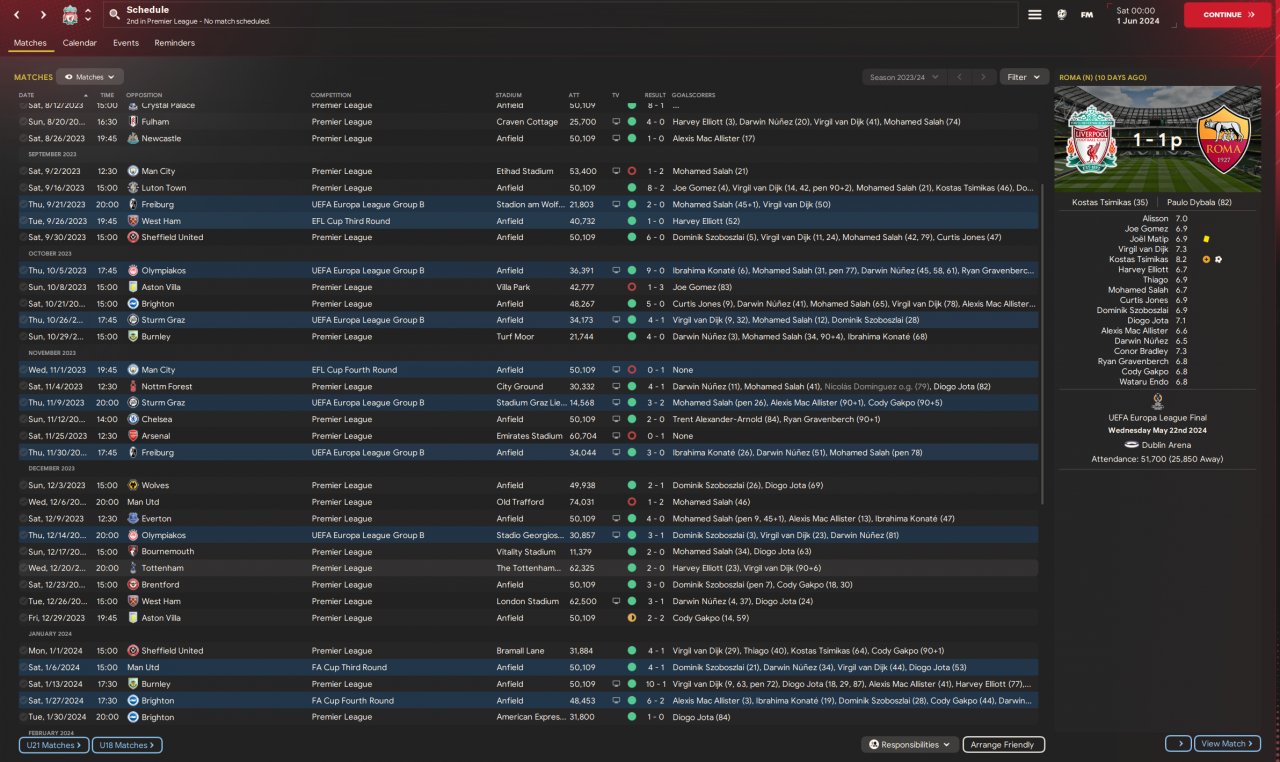Viewport: 1280px width, 762px height.
Task: Click the TV icon on the Fulham row
Action: pyautogui.click(x=616, y=122)
